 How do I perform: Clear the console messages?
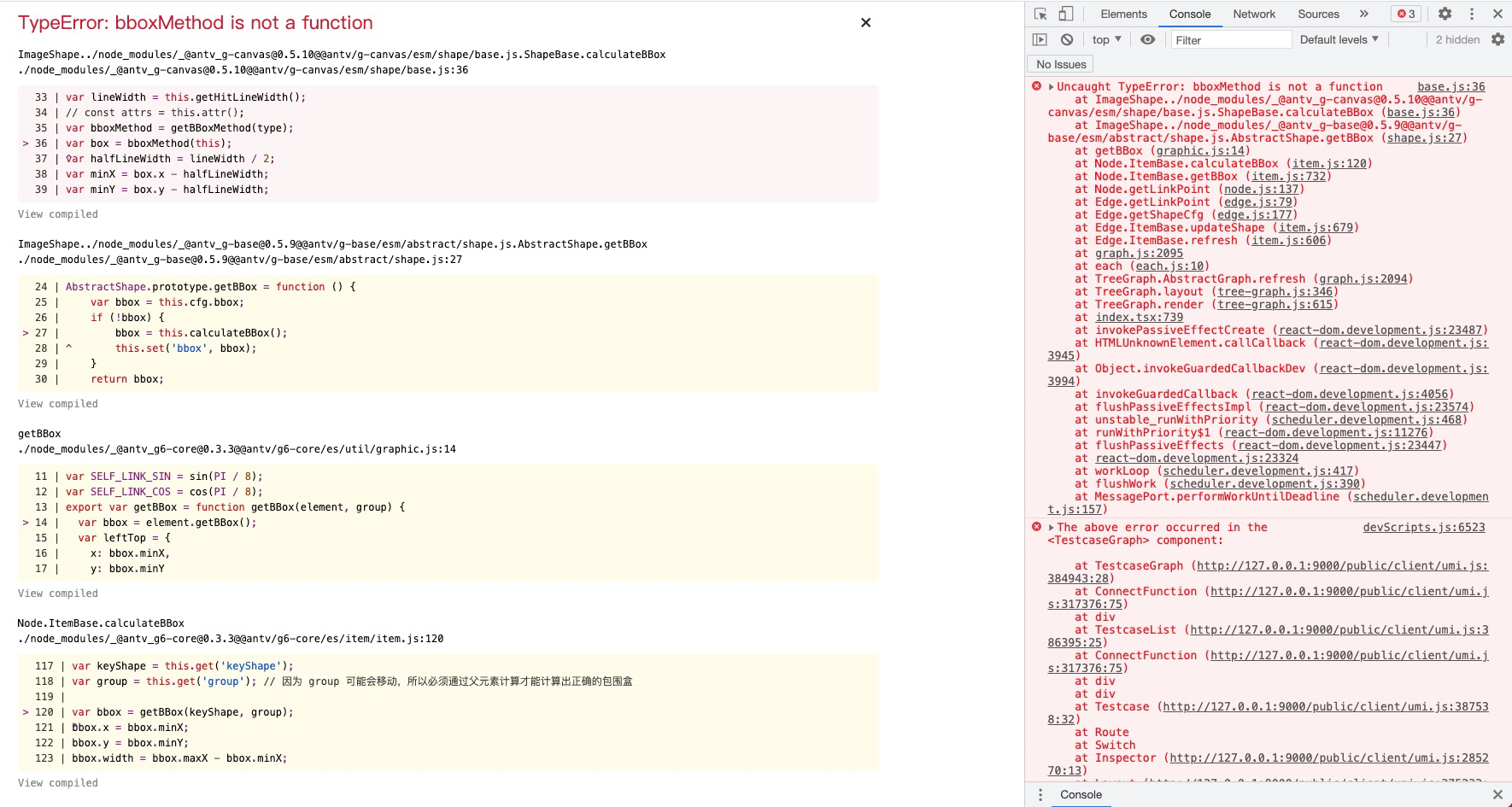click(x=1065, y=38)
